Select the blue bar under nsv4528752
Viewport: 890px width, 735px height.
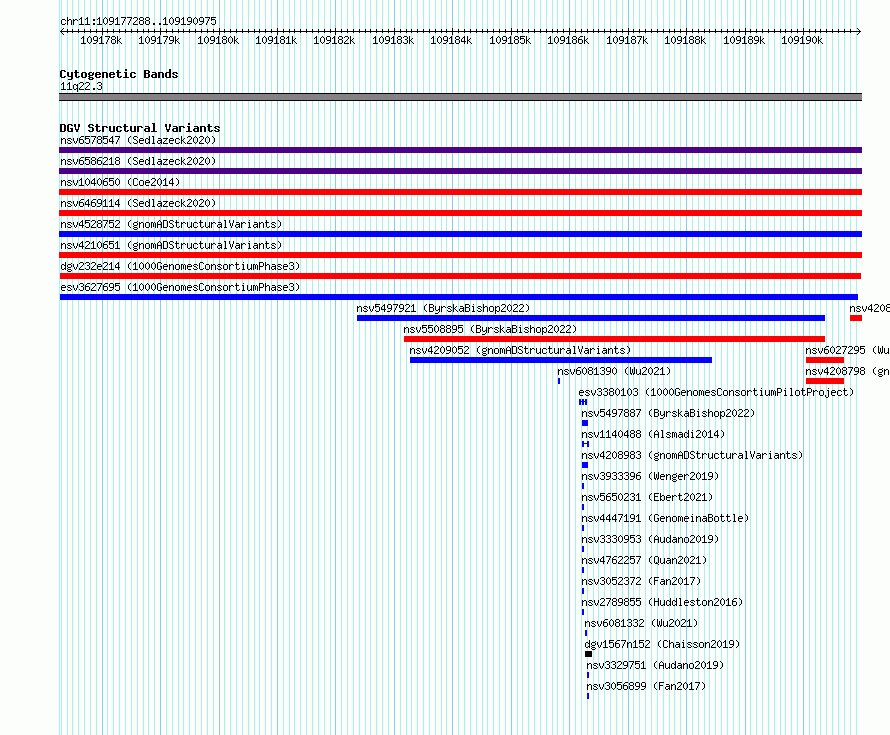pyautogui.click(x=460, y=234)
